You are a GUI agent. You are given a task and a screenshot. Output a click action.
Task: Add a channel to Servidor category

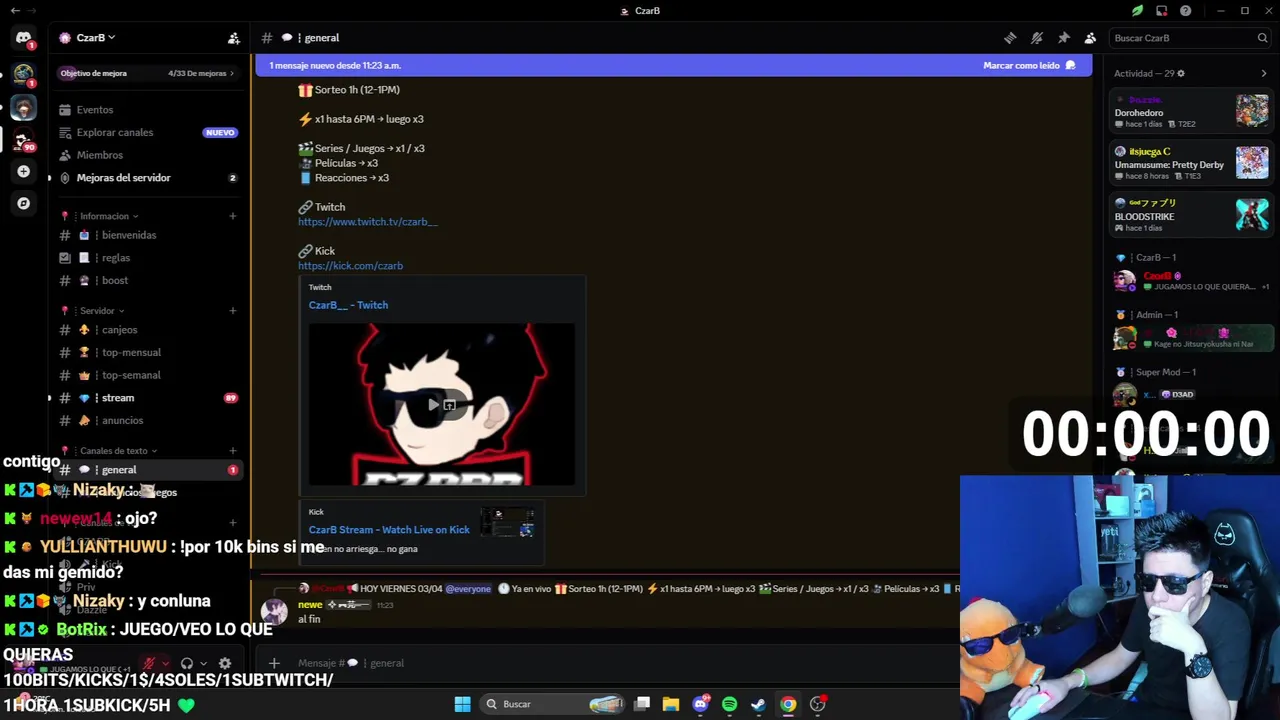[233, 311]
